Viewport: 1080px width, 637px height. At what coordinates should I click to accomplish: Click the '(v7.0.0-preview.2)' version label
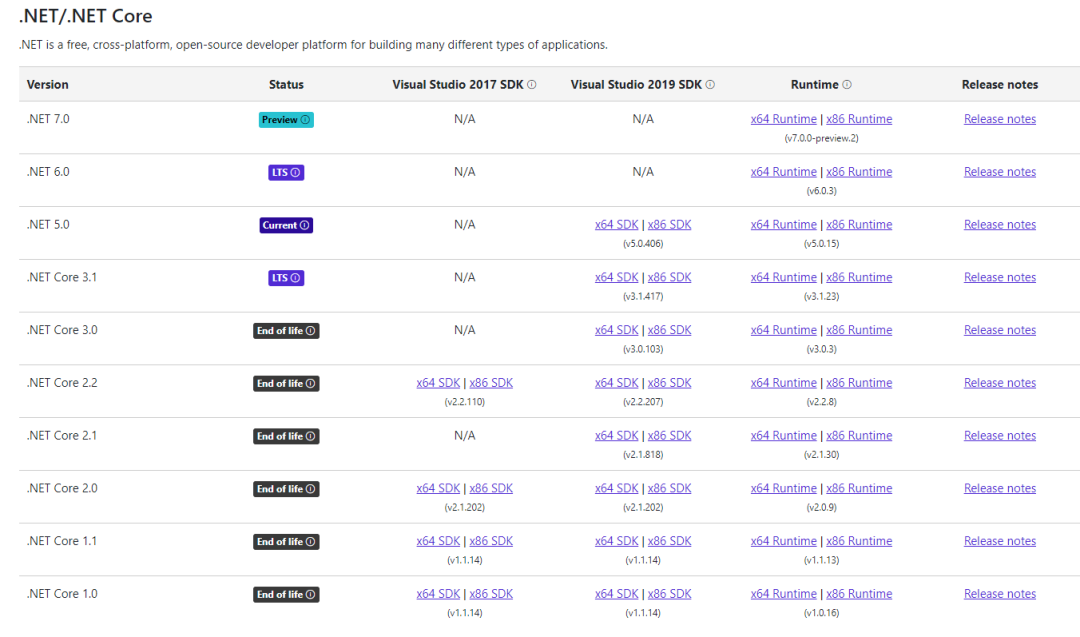821,138
